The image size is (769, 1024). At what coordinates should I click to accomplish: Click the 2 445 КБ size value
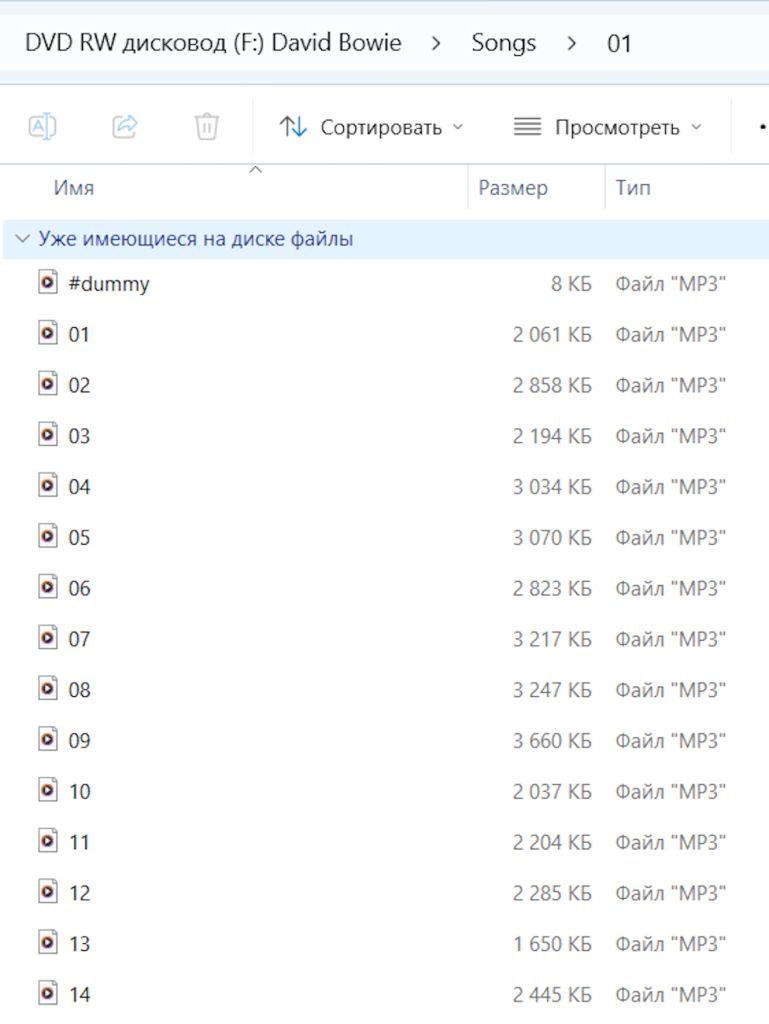pyautogui.click(x=552, y=995)
